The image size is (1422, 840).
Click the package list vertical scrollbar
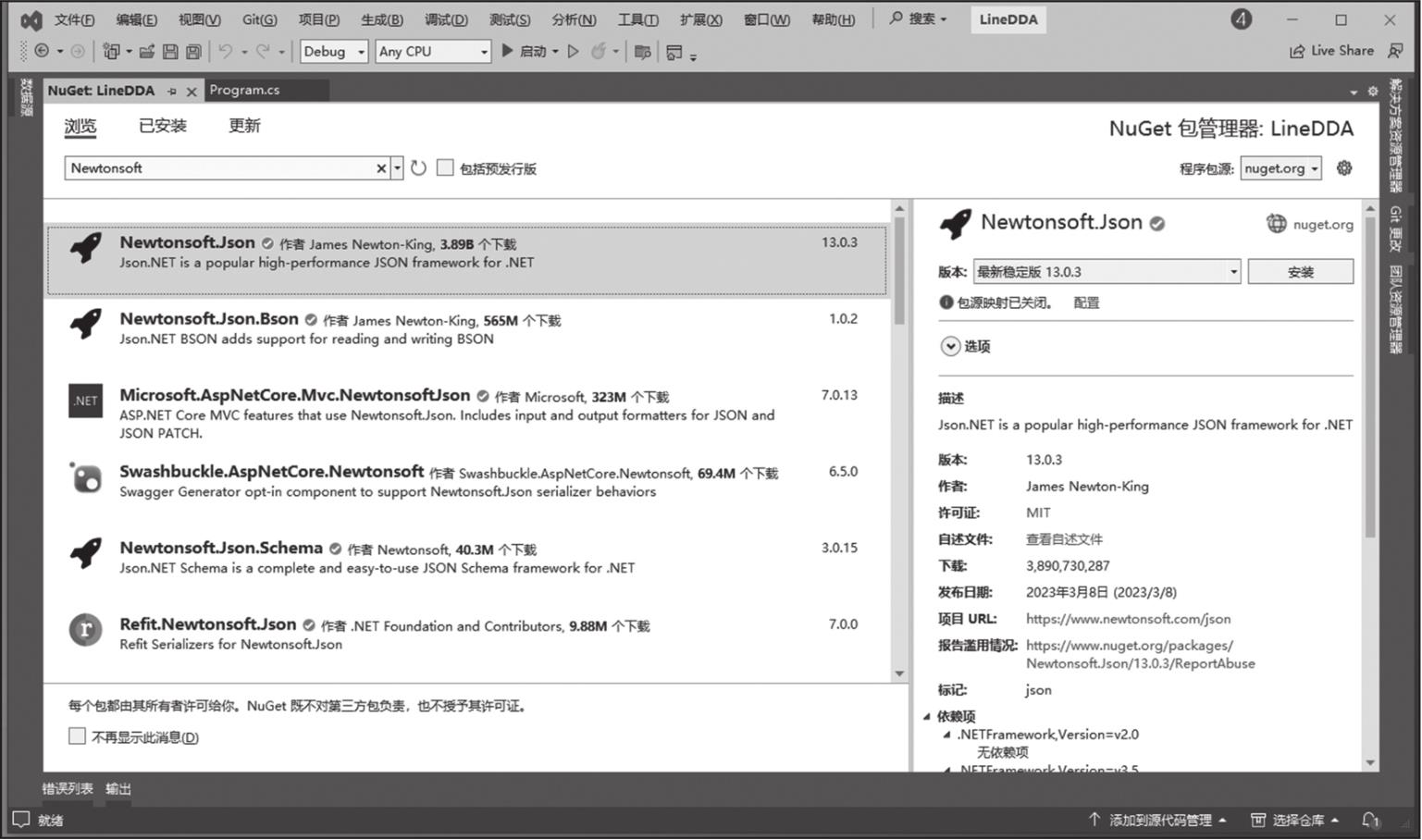pyautogui.click(x=899, y=273)
